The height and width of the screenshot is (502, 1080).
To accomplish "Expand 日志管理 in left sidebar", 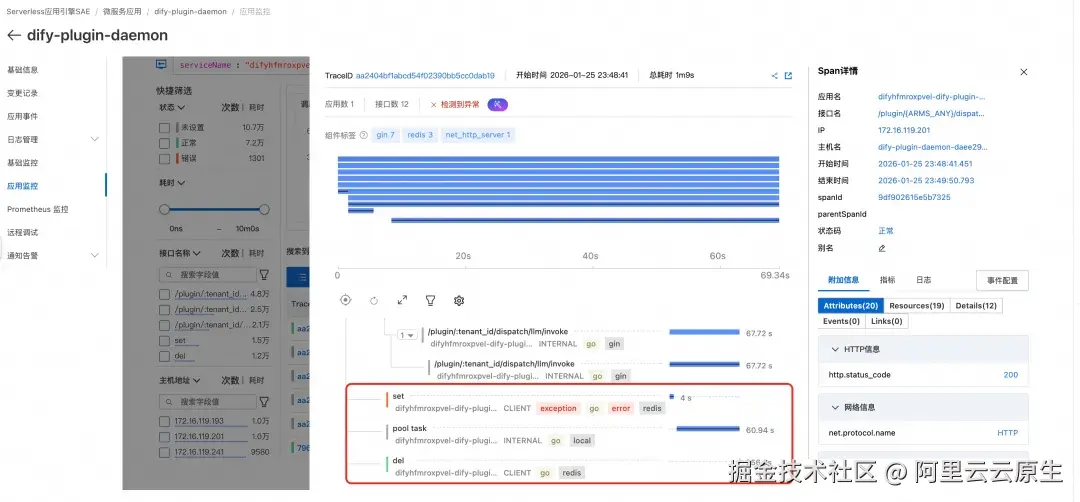I will pyautogui.click(x=94, y=140).
